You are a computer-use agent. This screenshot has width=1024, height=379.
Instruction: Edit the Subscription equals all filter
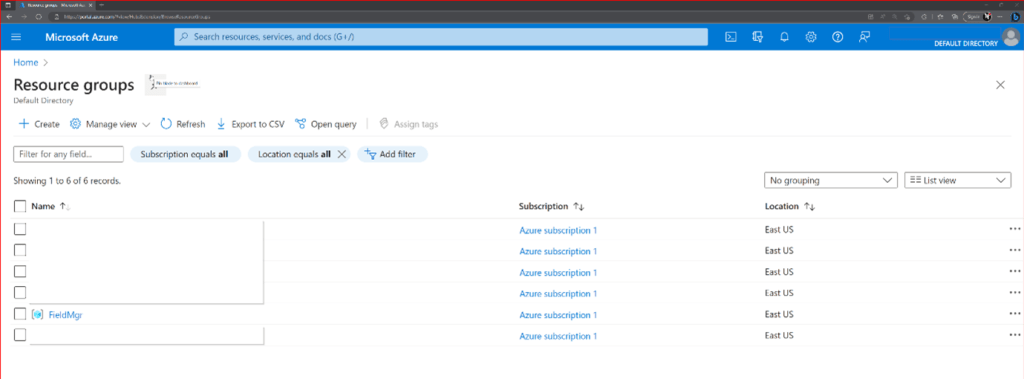pos(185,154)
